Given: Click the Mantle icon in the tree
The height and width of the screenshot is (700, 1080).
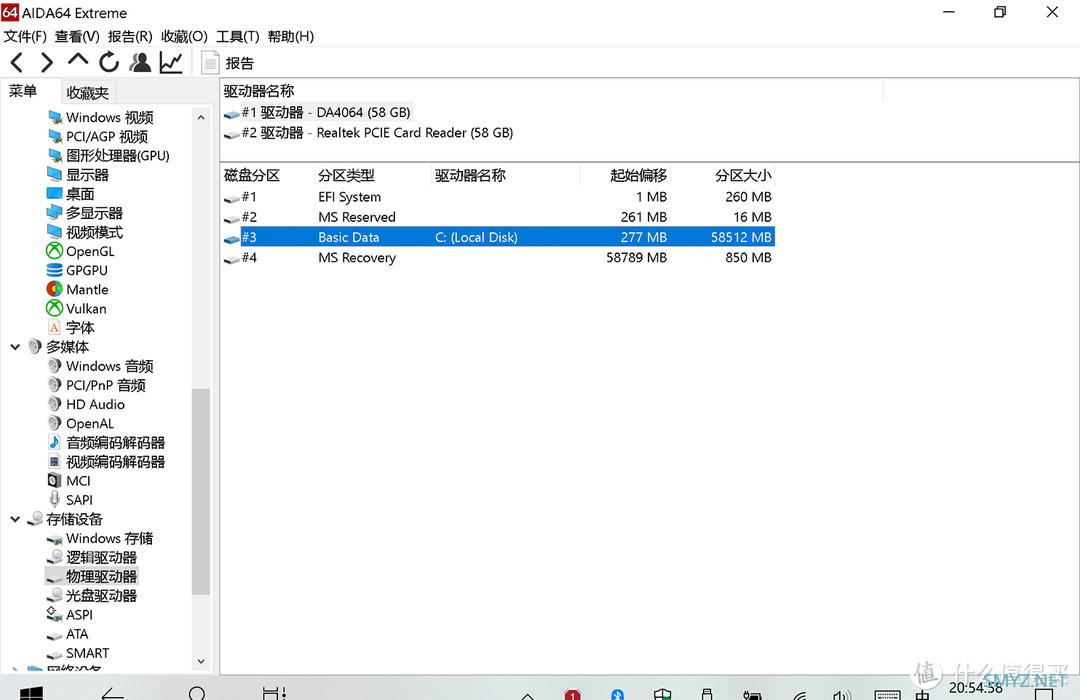Looking at the screenshot, I should [54, 289].
